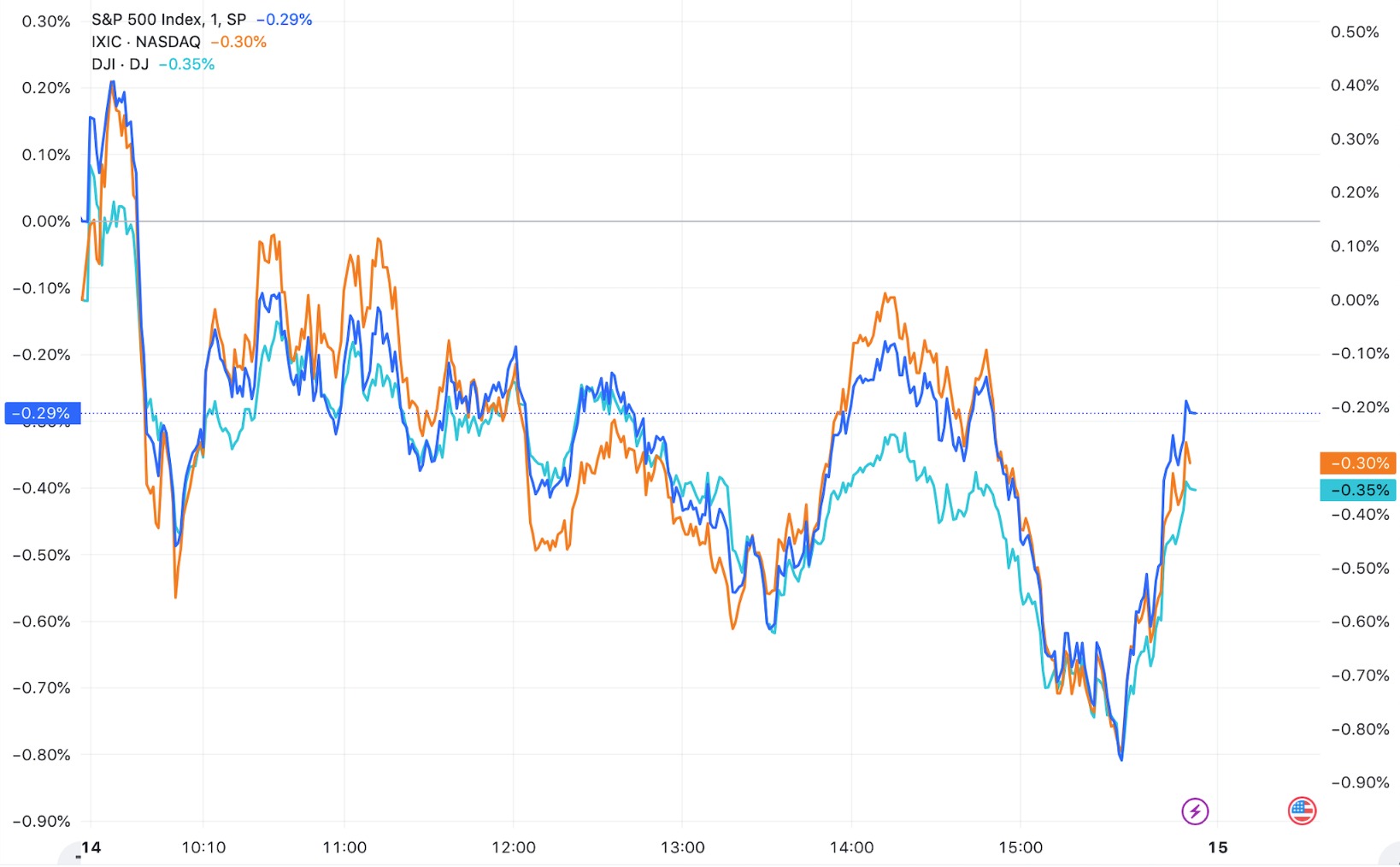This screenshot has height=867, width=1400.
Task: Click the bold 14 date marker
Action: coord(91,847)
